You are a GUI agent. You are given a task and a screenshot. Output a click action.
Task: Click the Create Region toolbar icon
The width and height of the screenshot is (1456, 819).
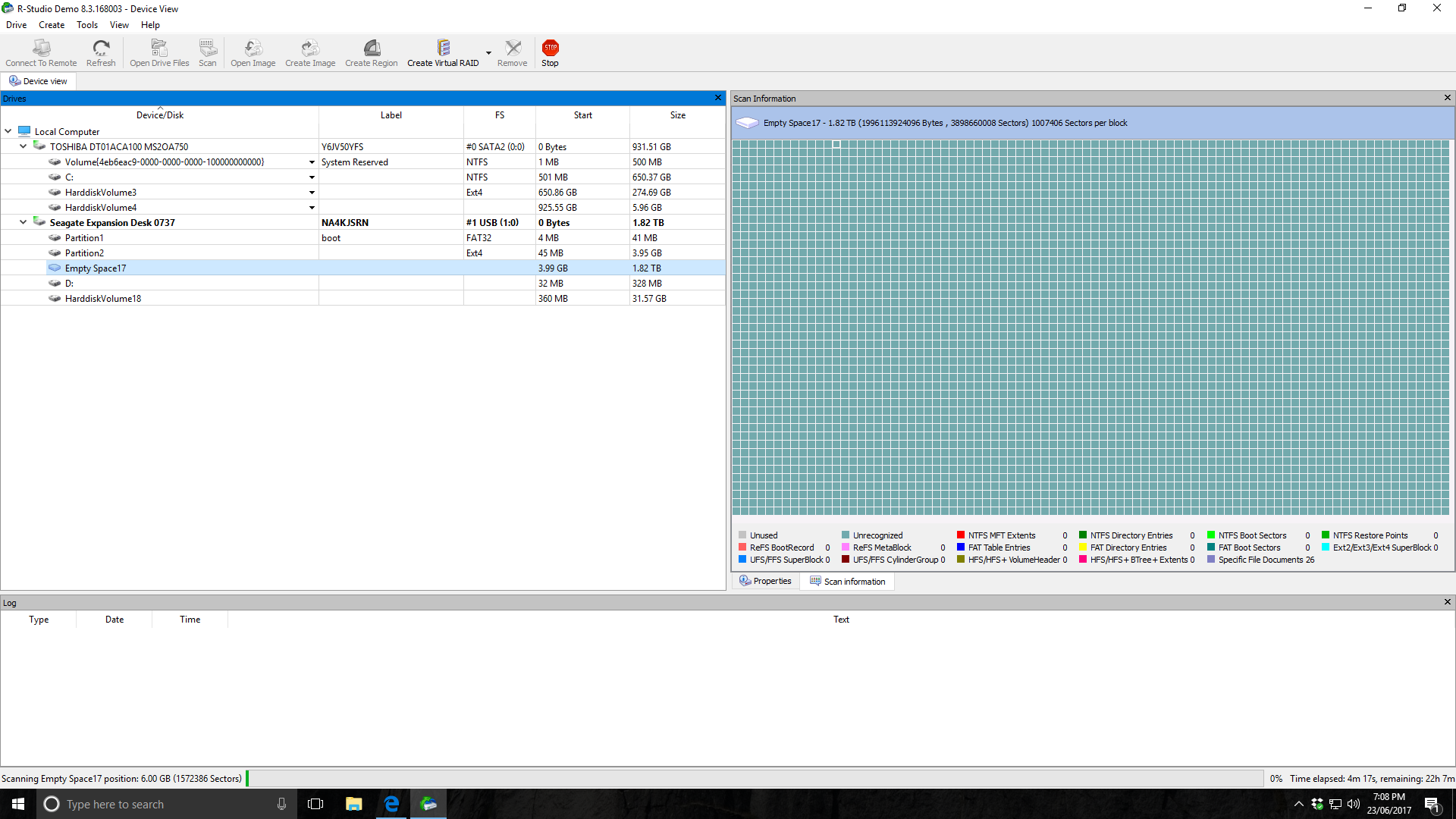[x=372, y=53]
